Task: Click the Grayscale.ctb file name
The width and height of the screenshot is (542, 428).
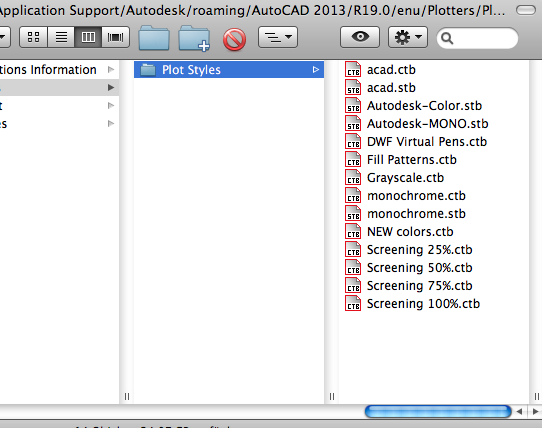Action: [x=405, y=178]
